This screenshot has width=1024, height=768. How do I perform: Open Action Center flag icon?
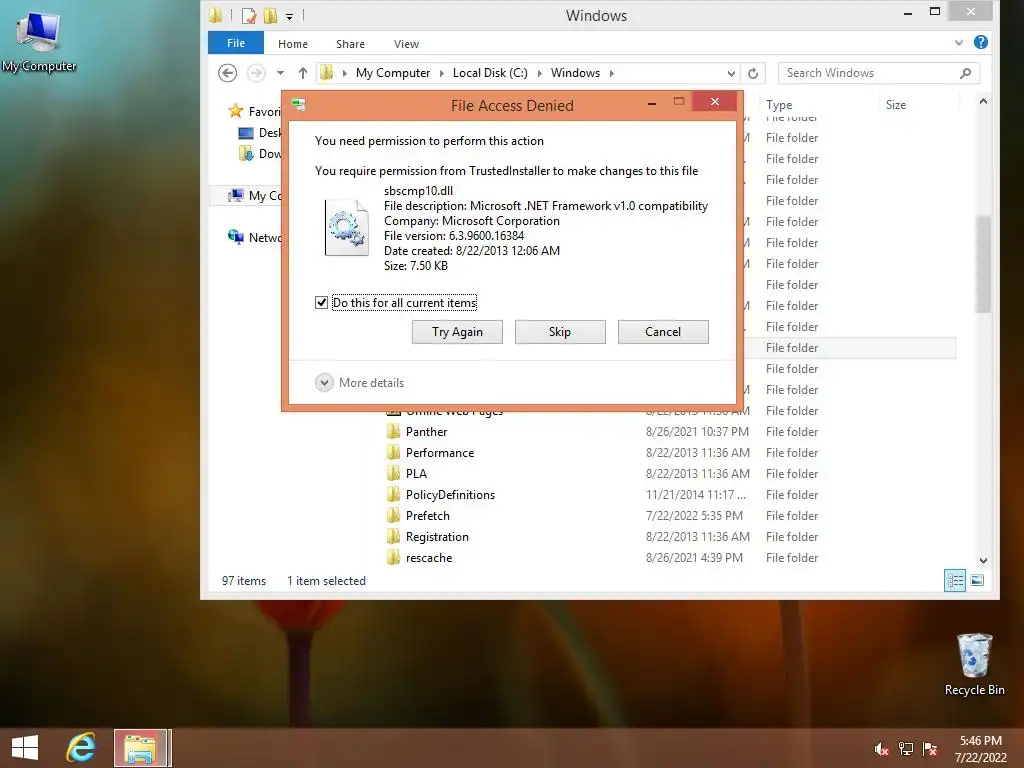tap(930, 748)
